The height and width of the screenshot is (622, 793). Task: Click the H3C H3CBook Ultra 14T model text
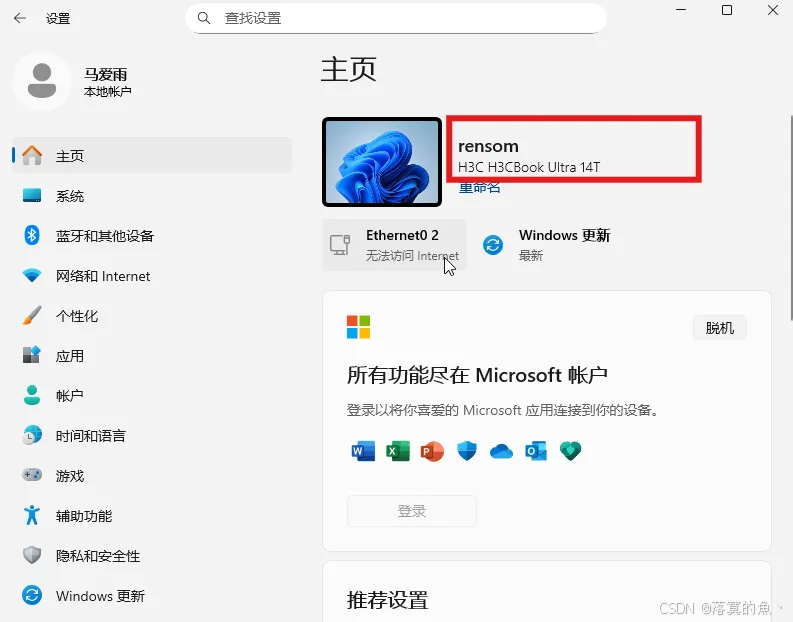coord(529,167)
